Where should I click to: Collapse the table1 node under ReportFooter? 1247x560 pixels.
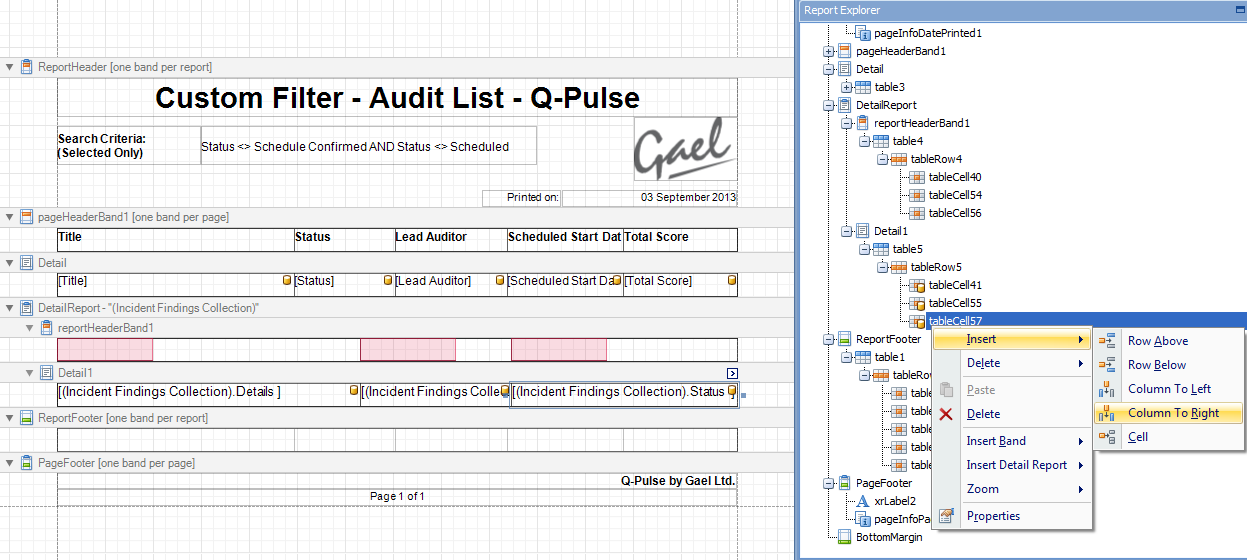point(846,357)
